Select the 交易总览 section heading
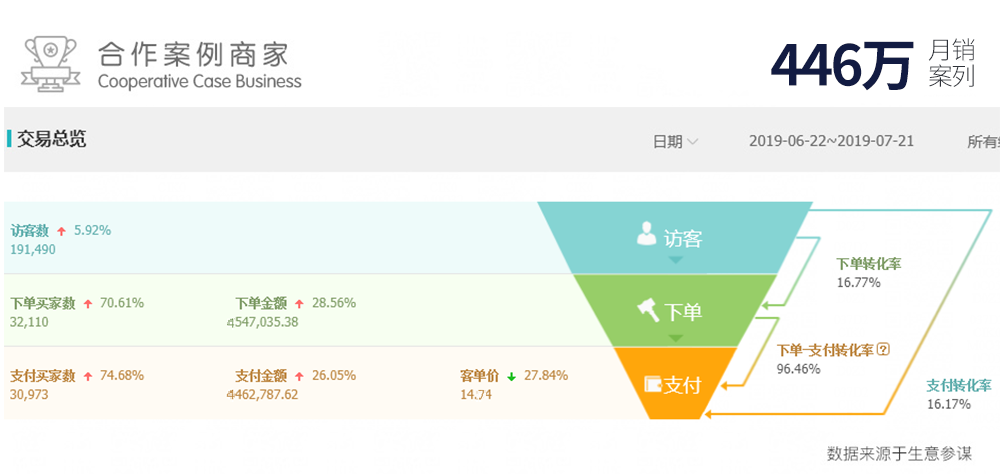This screenshot has height=474, width=1005. coord(51,139)
